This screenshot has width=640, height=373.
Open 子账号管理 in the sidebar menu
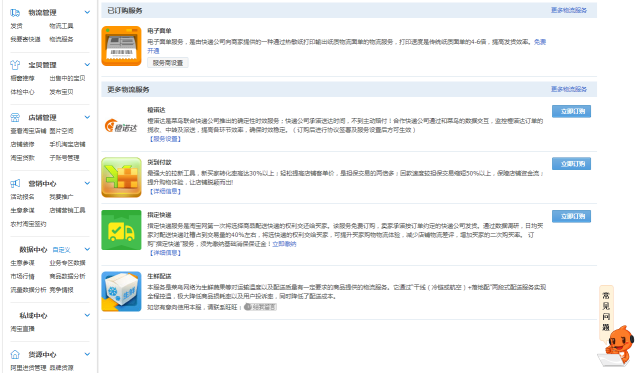(x=64, y=158)
